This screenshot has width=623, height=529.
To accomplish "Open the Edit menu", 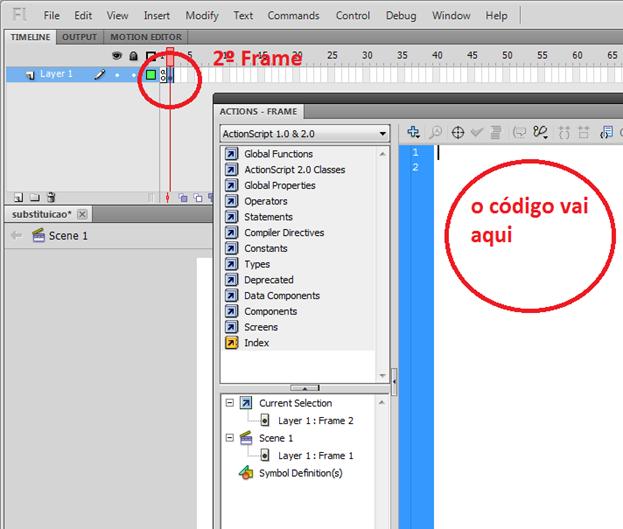I will click(83, 16).
